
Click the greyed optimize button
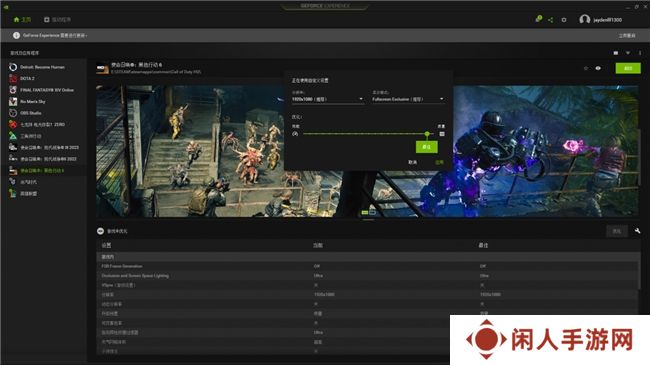coord(617,231)
